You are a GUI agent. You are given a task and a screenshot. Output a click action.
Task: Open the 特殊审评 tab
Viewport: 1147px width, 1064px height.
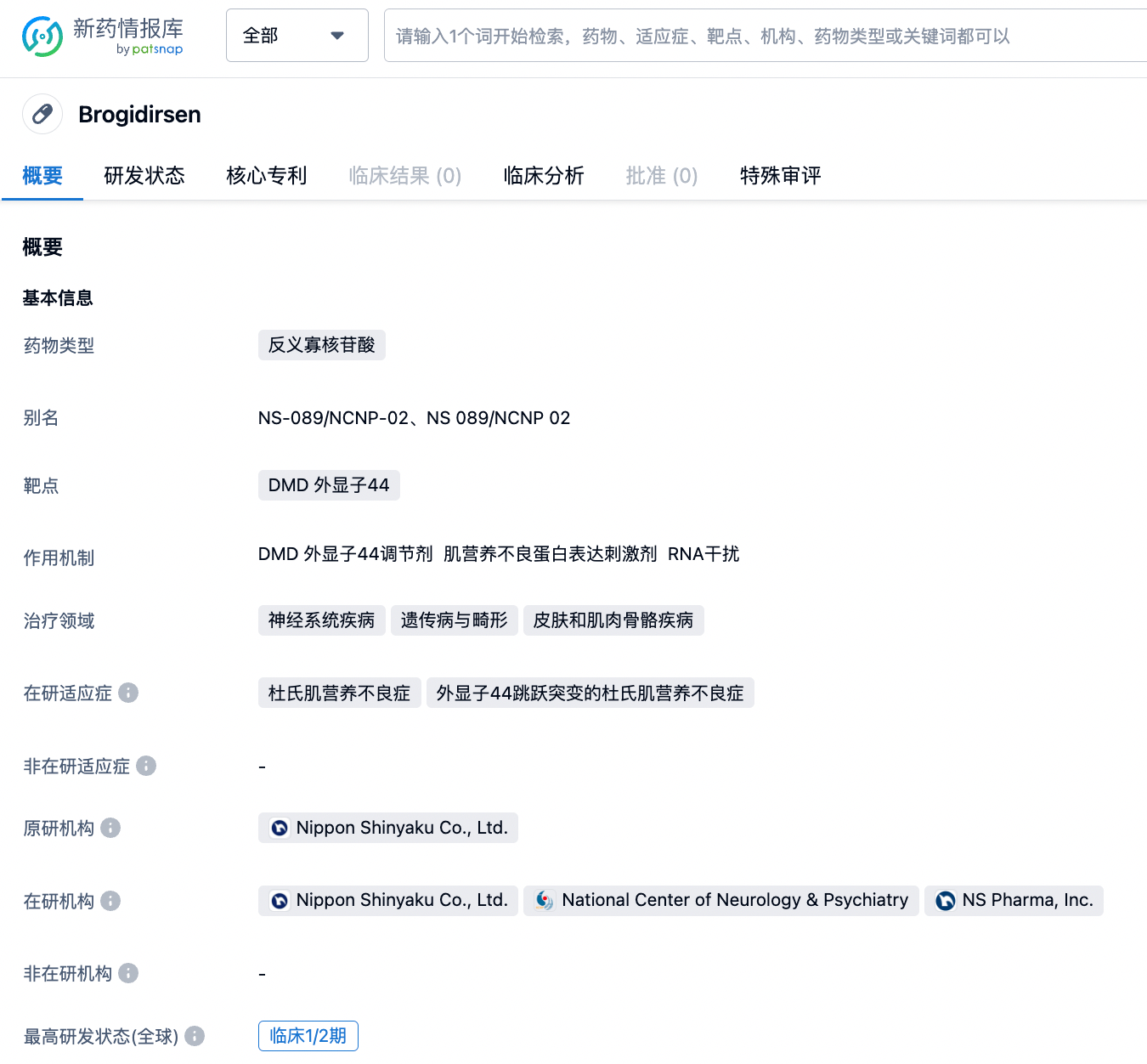click(x=781, y=176)
